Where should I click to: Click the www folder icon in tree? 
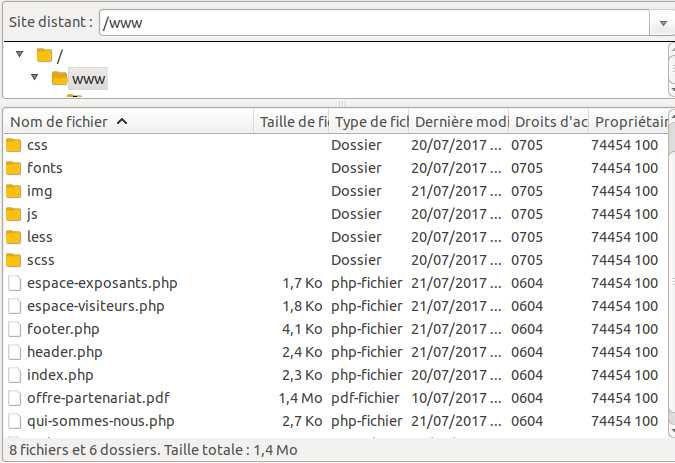[59, 78]
